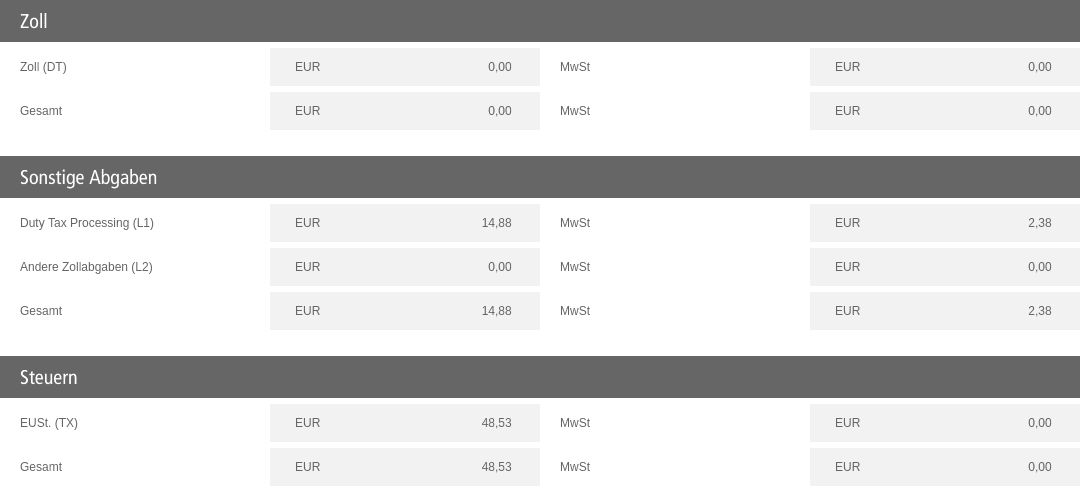1080x499 pixels.
Task: Select Sonstige Abgaben Gesamt MwSt 2,38 field
Action: tap(945, 311)
